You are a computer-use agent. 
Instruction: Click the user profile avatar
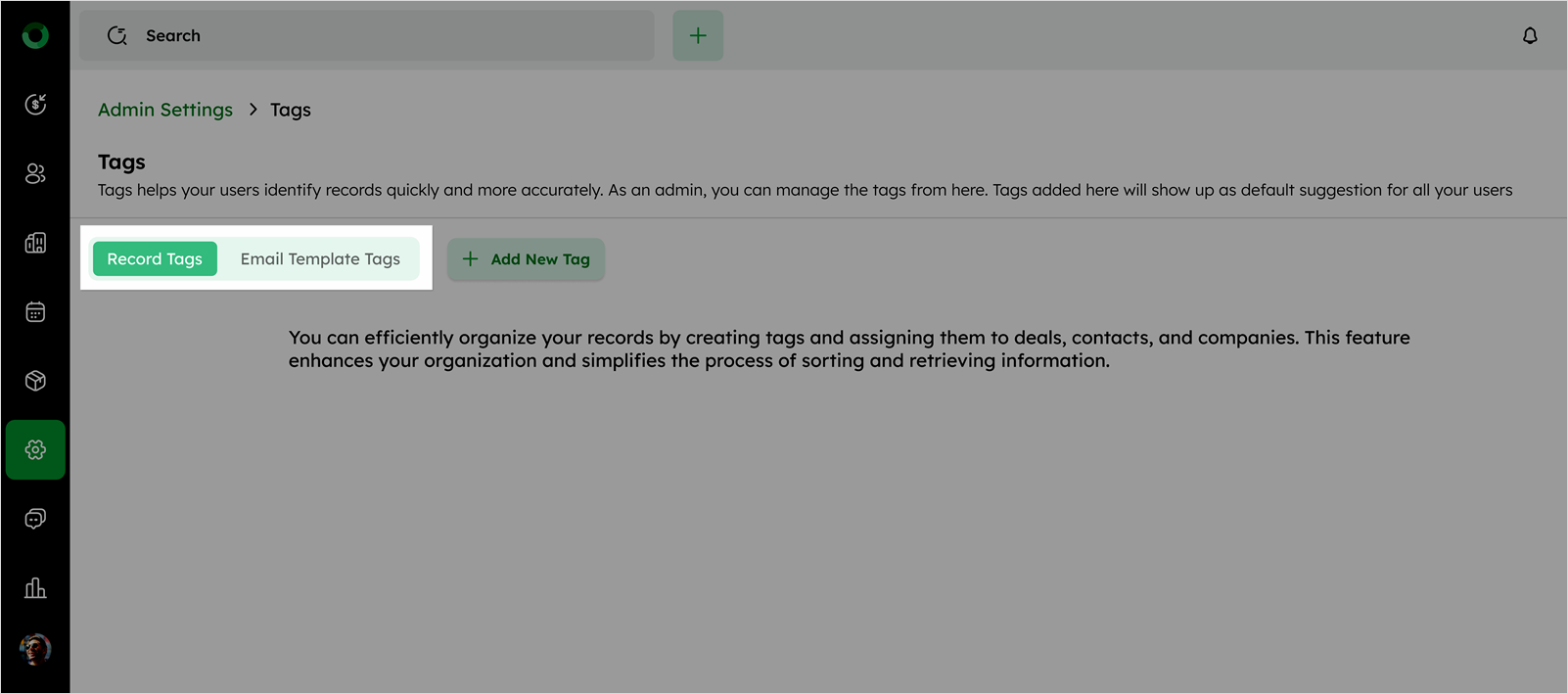(x=35, y=649)
